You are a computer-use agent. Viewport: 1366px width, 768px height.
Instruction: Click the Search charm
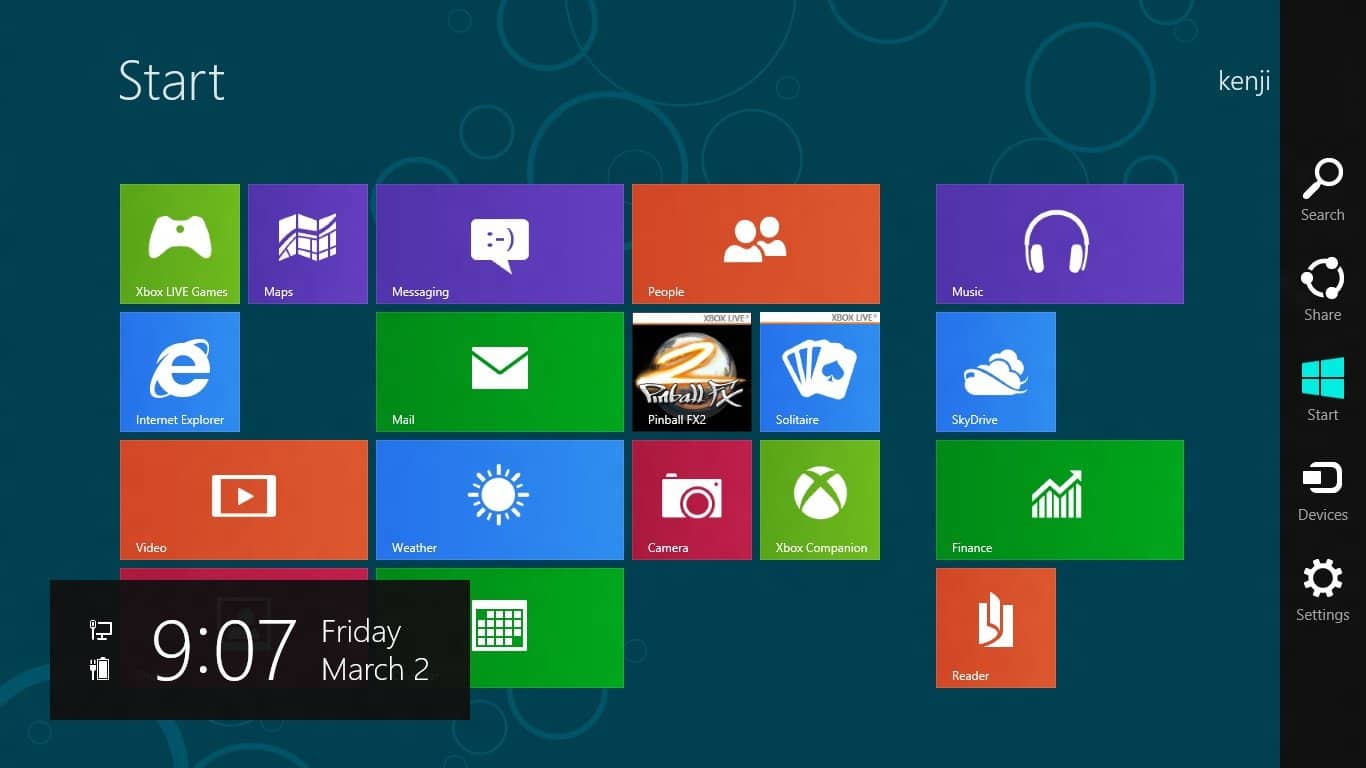point(1322,190)
